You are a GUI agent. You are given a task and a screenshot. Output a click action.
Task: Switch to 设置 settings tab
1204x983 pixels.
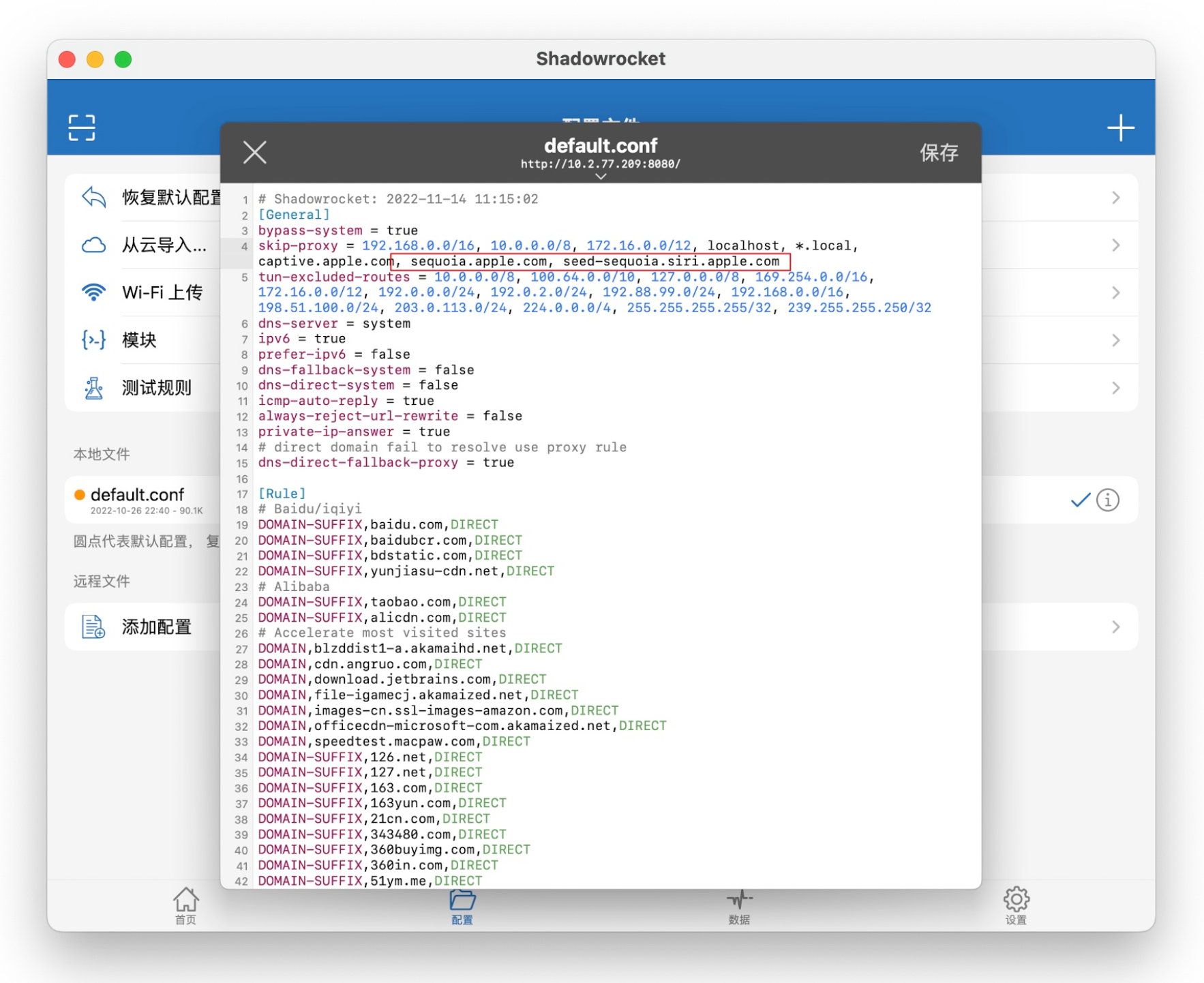(1016, 906)
